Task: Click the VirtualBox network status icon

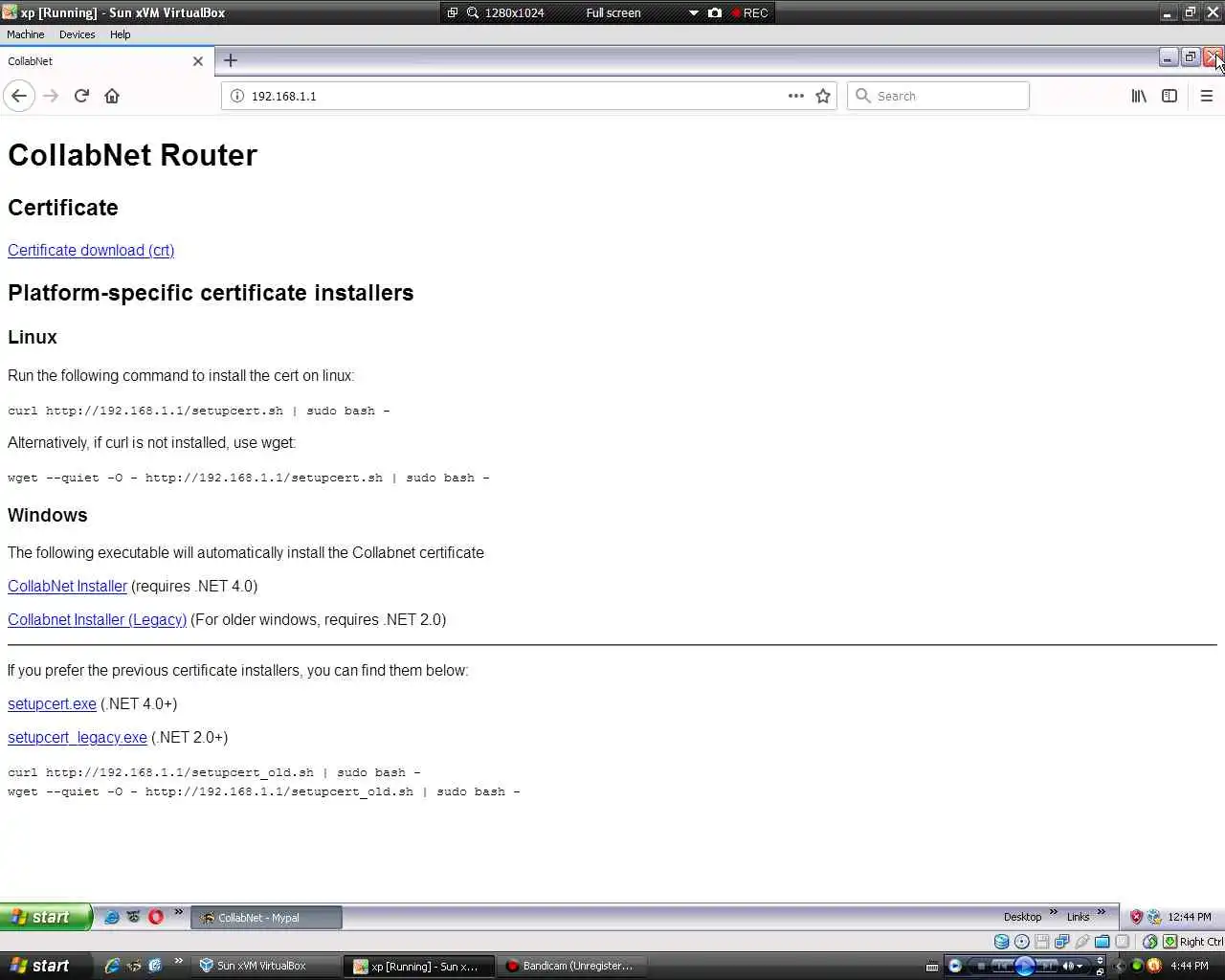Action: [x=1062, y=942]
